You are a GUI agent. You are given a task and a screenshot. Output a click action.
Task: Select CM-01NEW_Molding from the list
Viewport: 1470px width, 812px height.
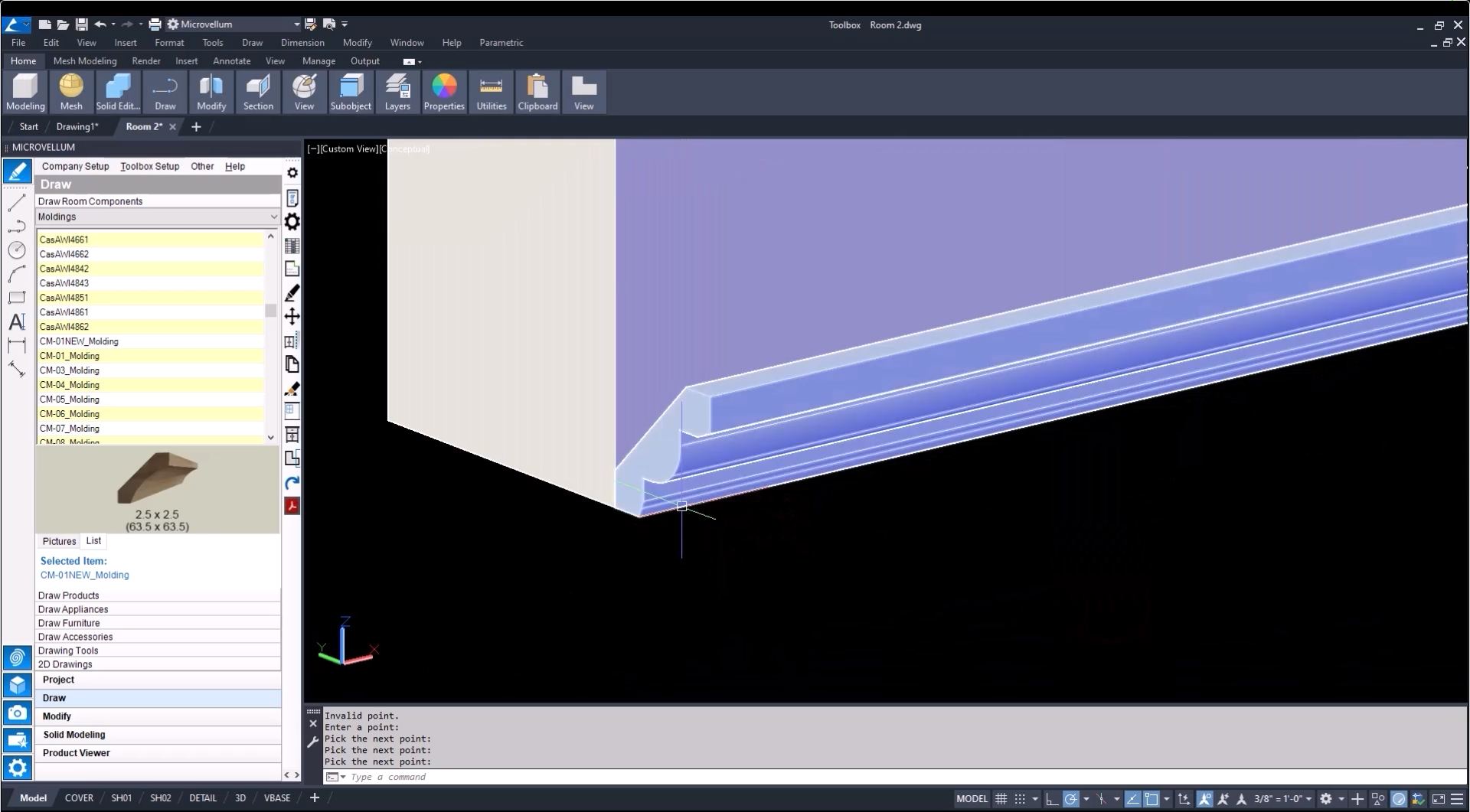click(x=80, y=341)
